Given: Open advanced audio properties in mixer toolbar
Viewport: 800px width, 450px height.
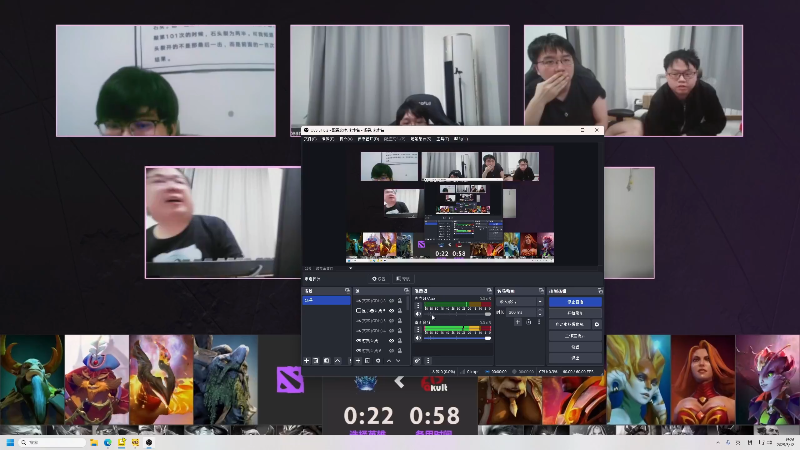Looking at the screenshot, I should click(417, 361).
